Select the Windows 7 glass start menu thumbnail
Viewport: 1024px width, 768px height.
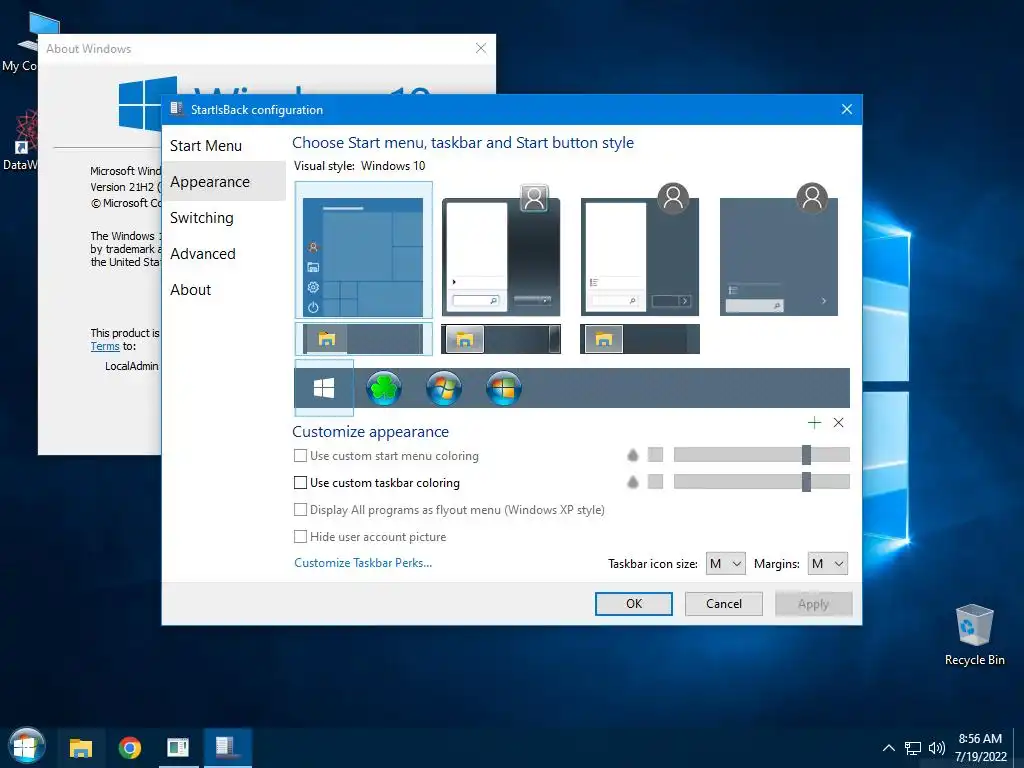pos(501,250)
